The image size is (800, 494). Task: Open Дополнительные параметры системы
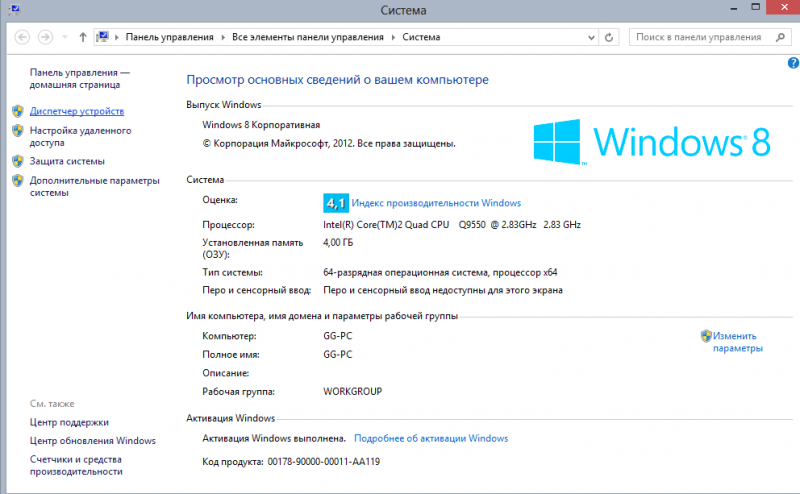(x=94, y=186)
